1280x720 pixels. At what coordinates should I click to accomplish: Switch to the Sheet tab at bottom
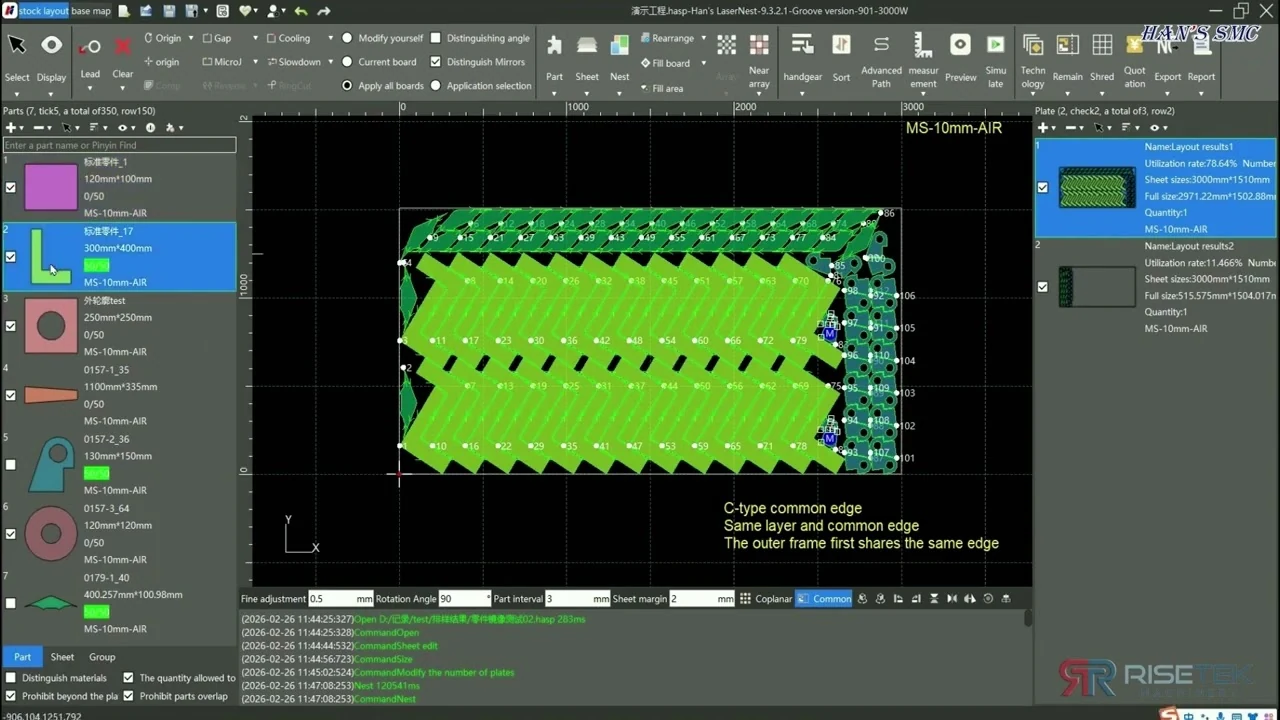point(62,657)
